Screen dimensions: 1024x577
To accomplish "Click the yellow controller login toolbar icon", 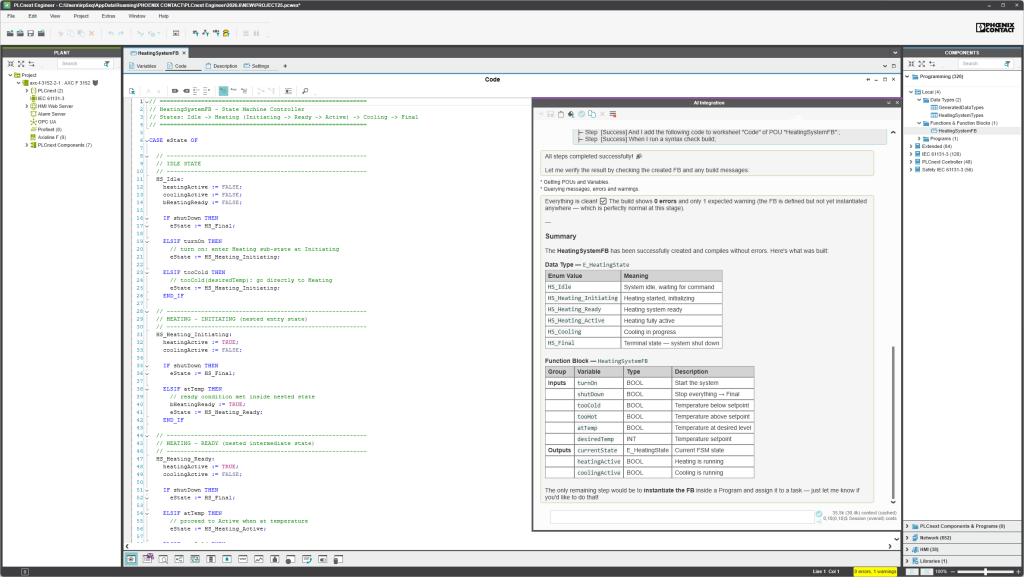I will 226,33.
